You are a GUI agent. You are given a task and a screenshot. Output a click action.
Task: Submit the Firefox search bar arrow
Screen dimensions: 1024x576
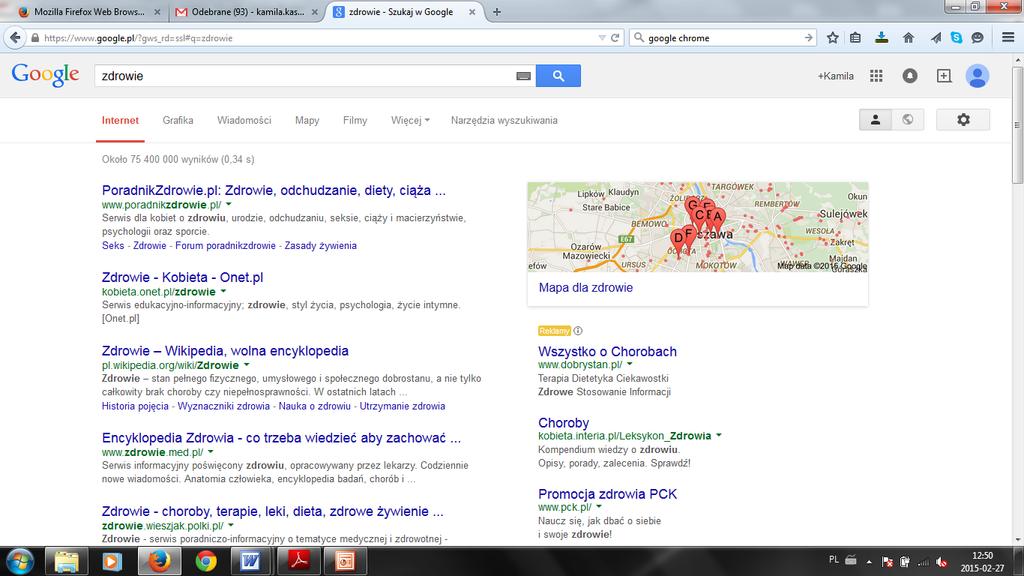[x=808, y=38]
